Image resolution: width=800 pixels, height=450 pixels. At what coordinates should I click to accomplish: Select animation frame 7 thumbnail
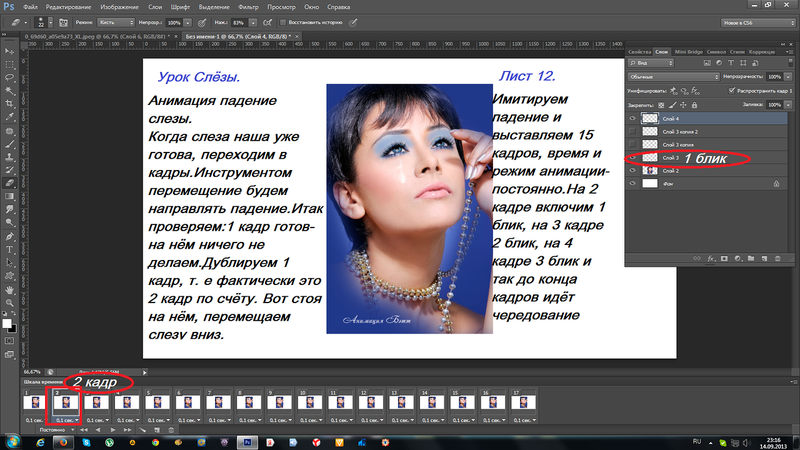(218, 403)
